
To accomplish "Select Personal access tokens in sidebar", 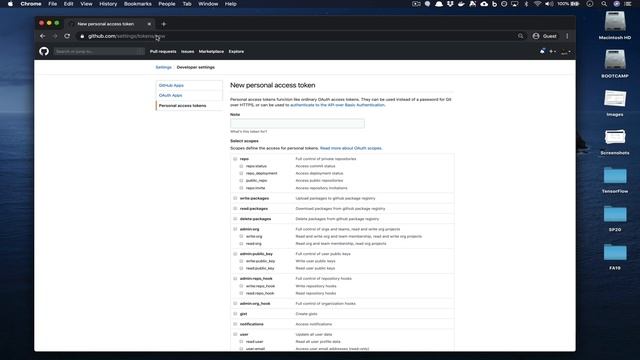I will click(182, 106).
